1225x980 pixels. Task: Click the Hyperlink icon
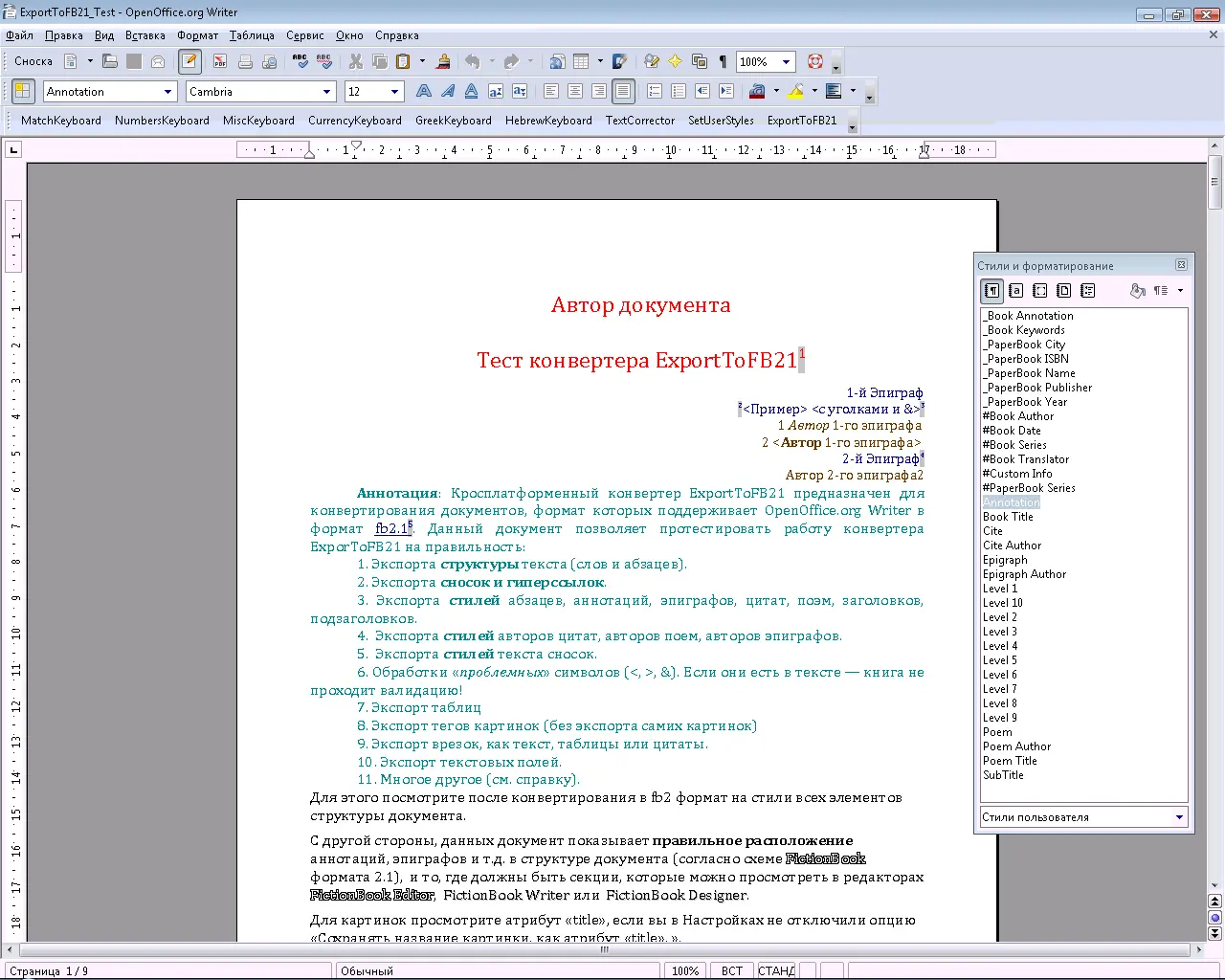coord(557,61)
